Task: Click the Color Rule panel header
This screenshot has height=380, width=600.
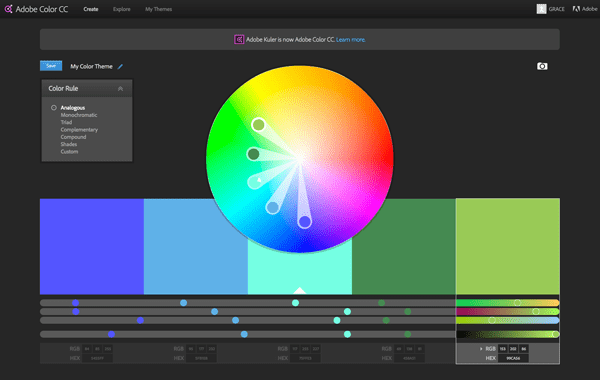Action: click(x=87, y=88)
